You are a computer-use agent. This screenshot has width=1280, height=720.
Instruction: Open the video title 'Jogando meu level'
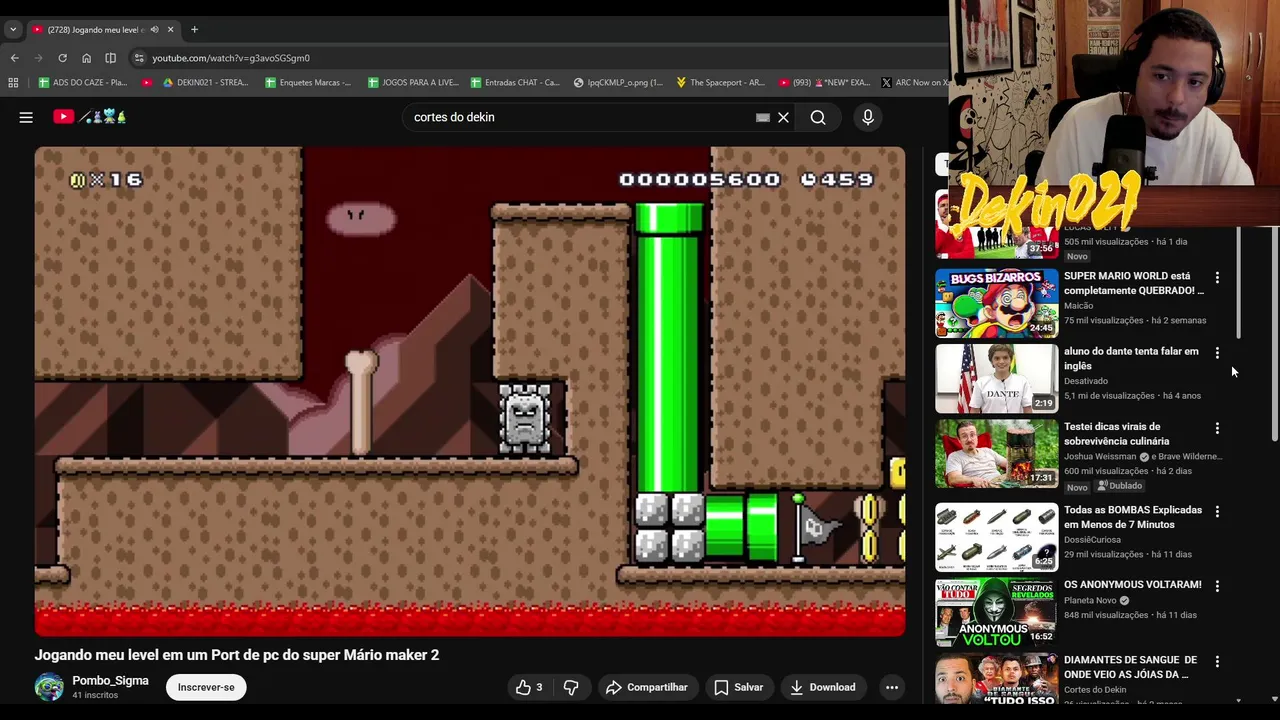tap(237, 655)
